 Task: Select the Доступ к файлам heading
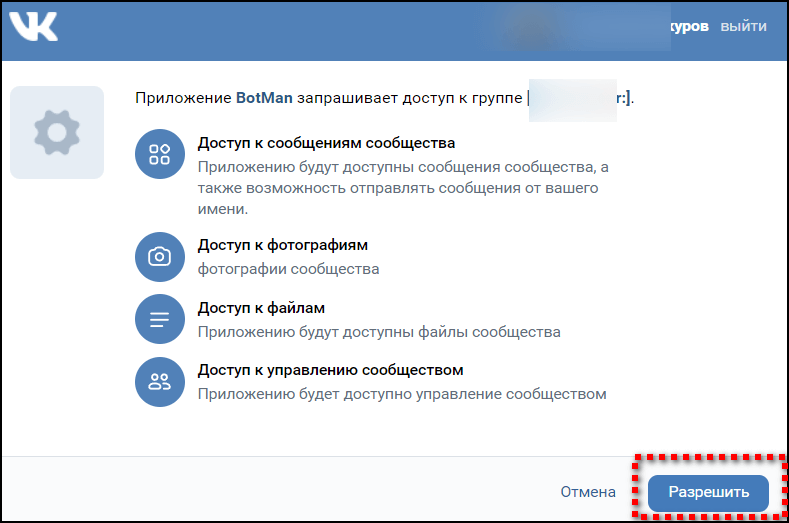(x=261, y=308)
